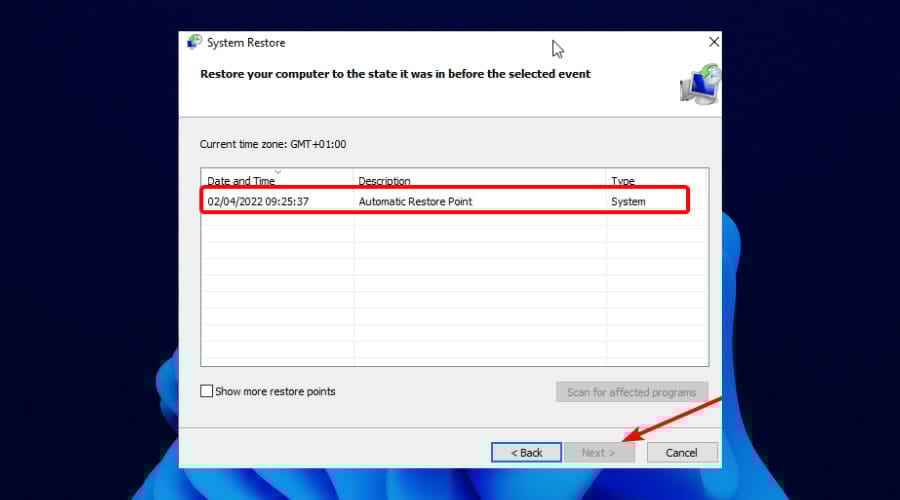Click Scan for affected programs button

coord(631,392)
